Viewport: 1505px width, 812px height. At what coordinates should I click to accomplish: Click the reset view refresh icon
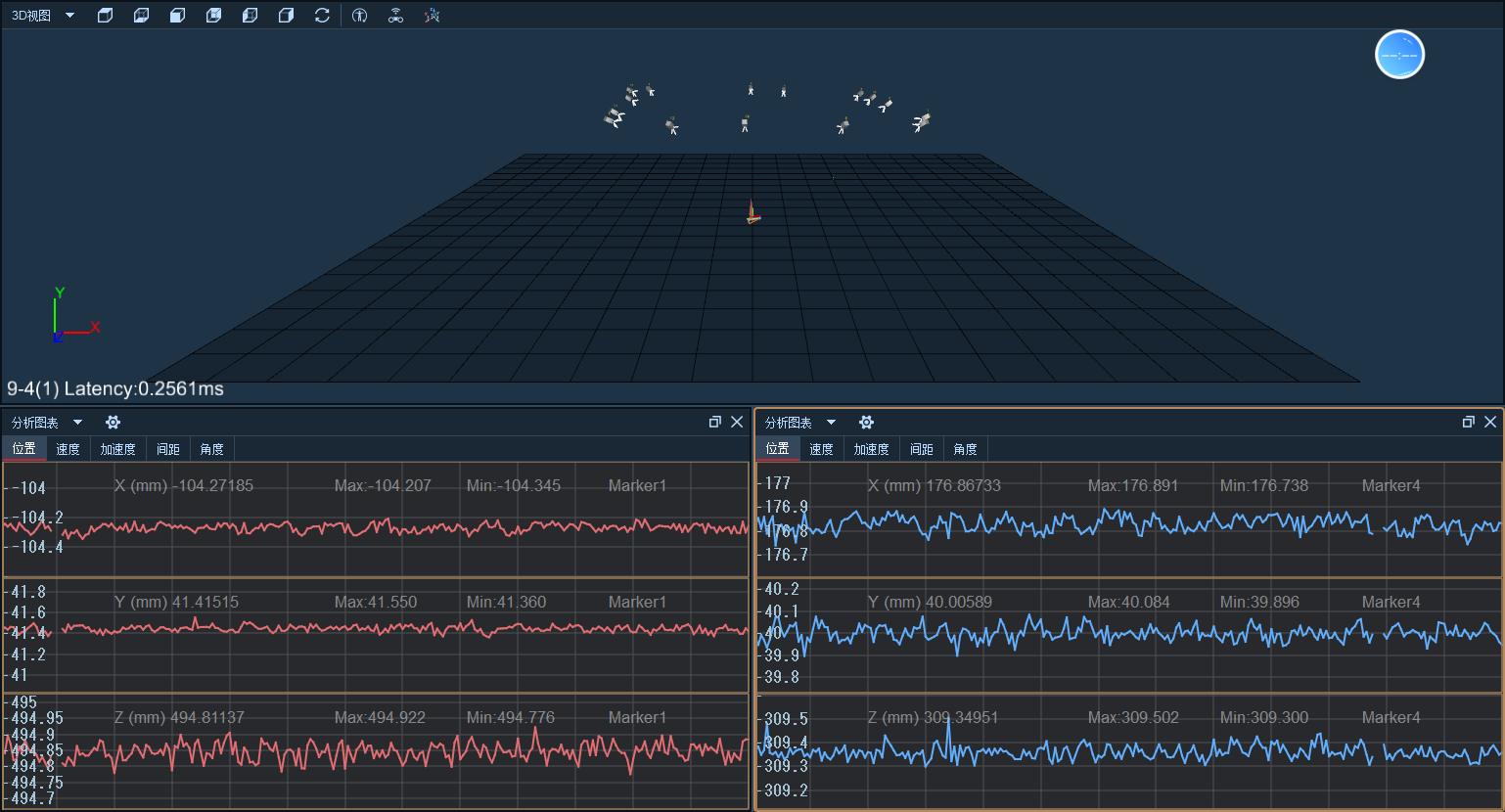pos(322,16)
